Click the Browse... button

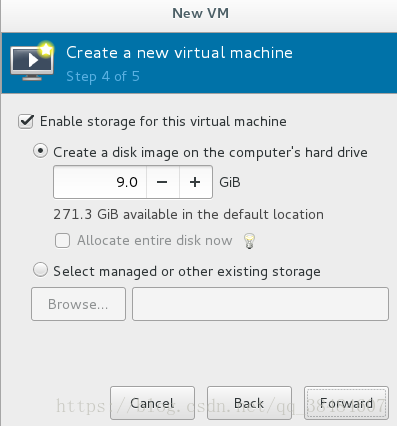tap(78, 304)
